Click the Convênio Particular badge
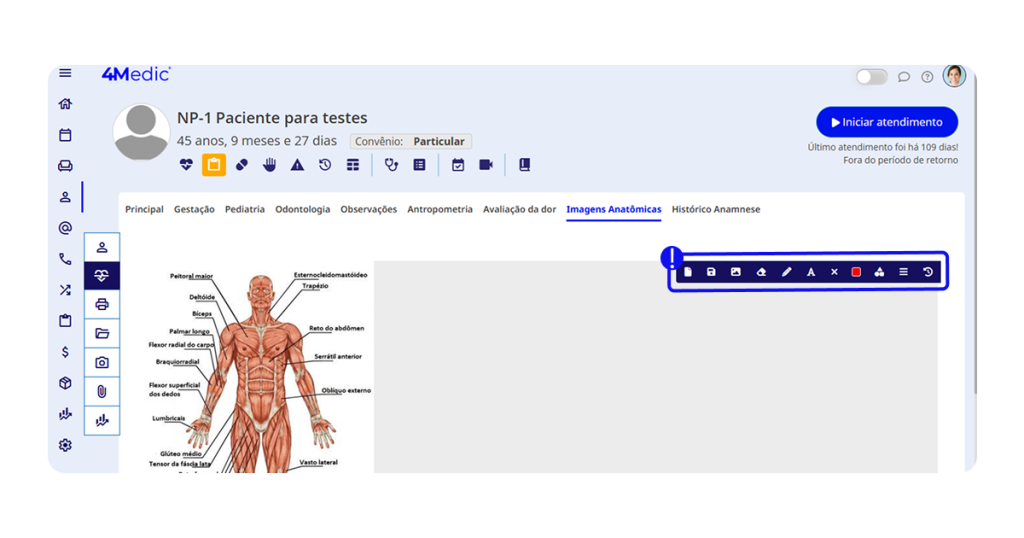 tap(411, 142)
